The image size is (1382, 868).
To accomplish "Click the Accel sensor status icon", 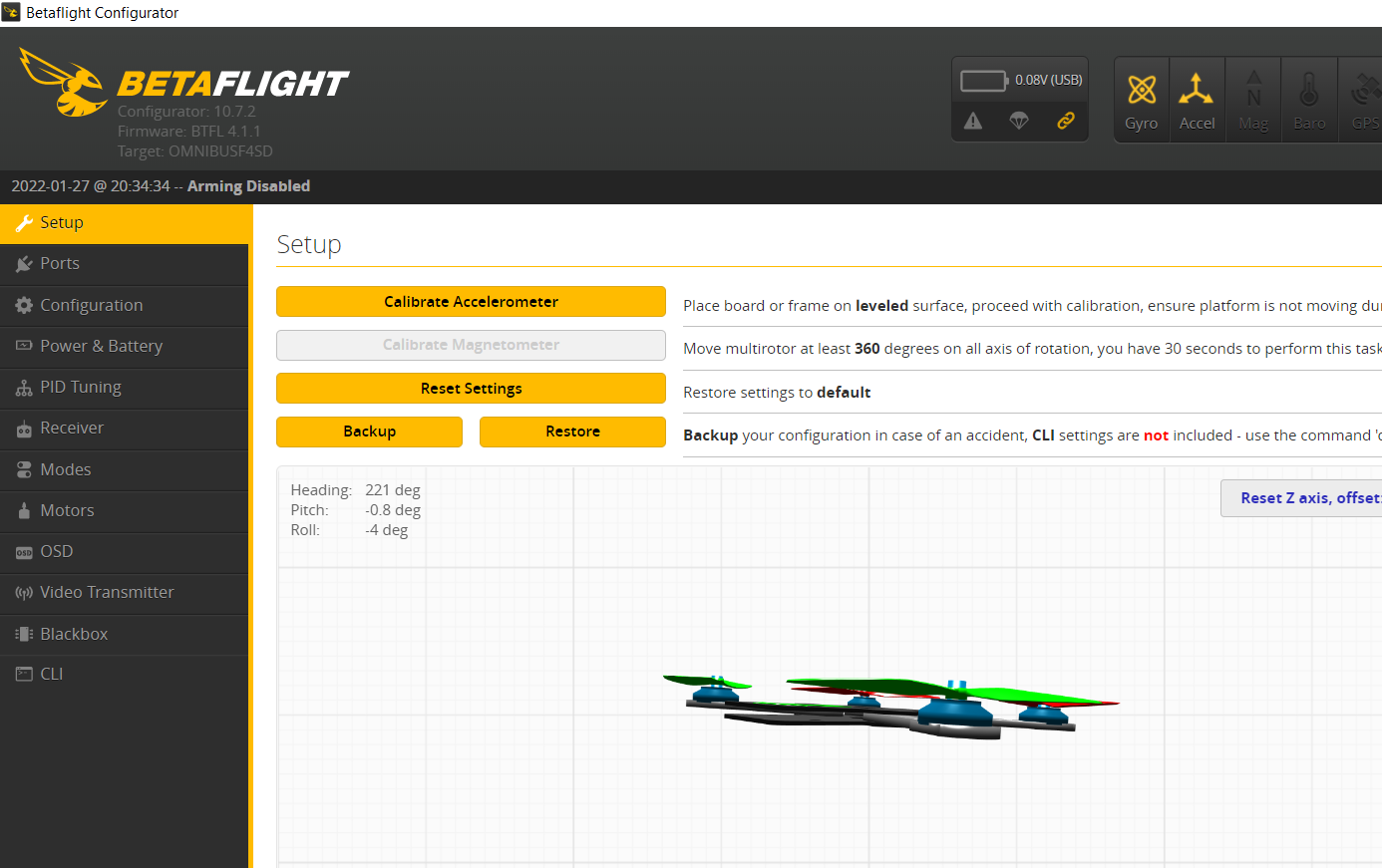I will coord(1197,100).
